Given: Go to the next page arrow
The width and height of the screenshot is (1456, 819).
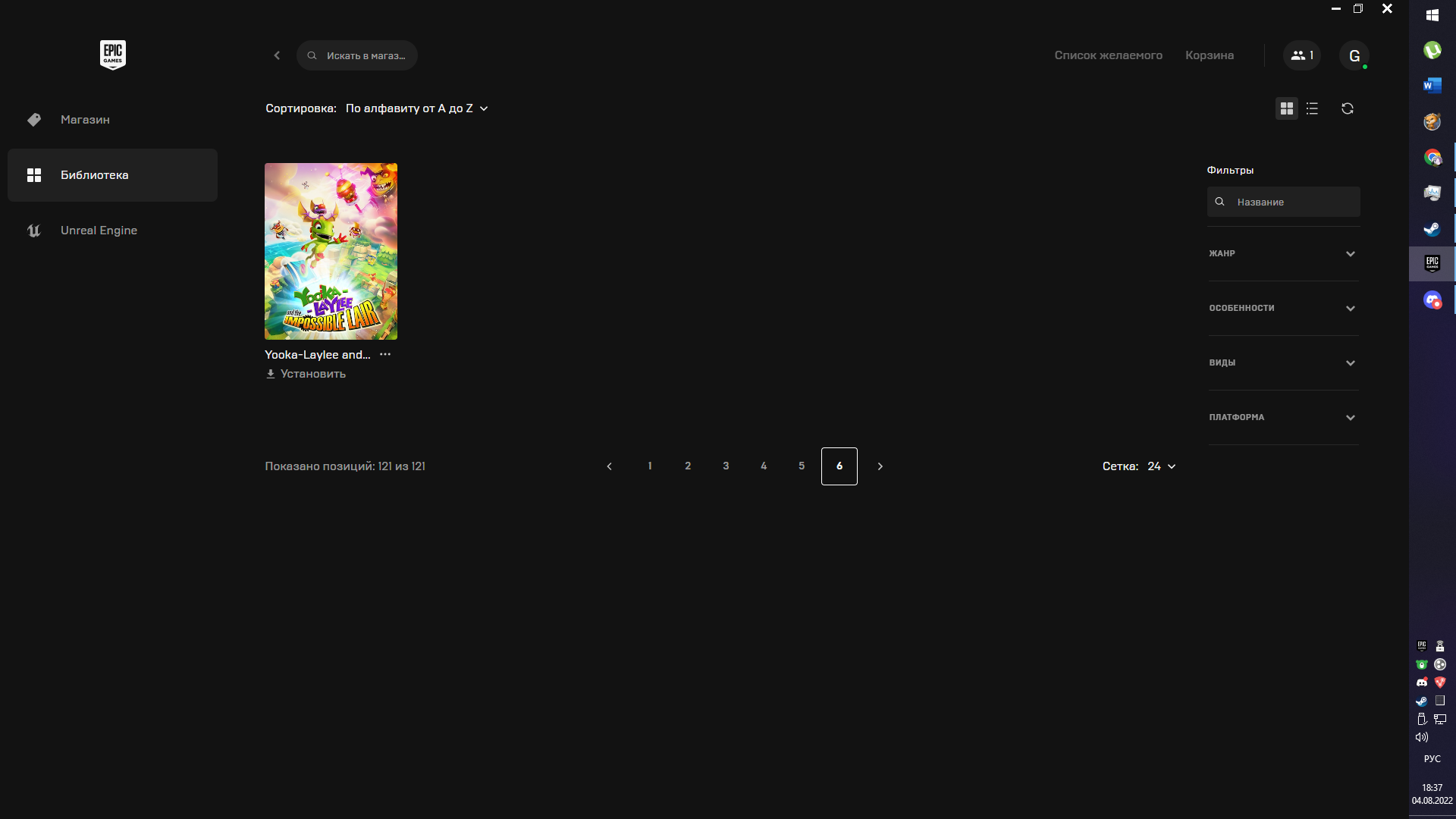Looking at the screenshot, I should [880, 466].
